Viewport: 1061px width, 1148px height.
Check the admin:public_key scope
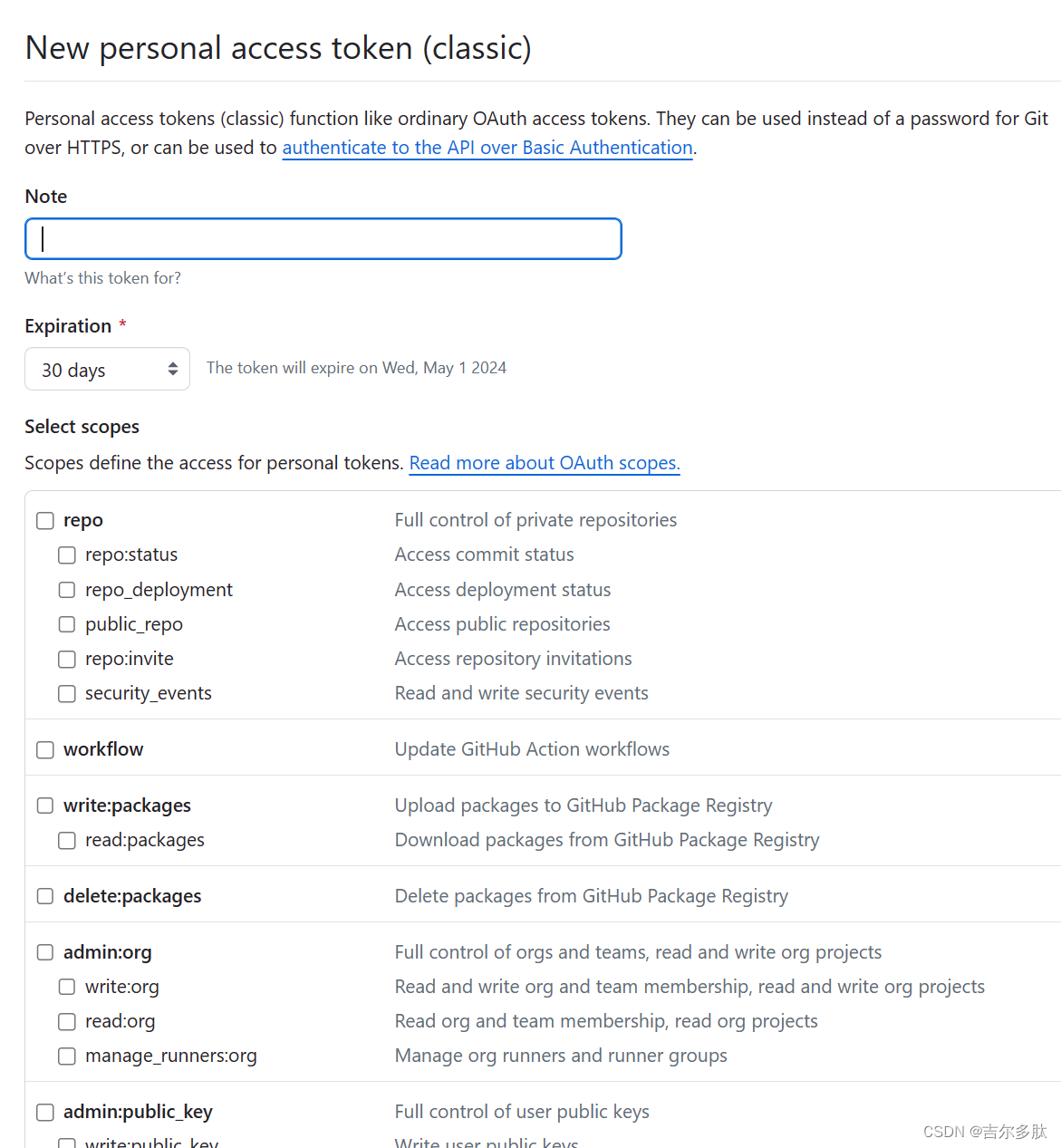point(45,1112)
